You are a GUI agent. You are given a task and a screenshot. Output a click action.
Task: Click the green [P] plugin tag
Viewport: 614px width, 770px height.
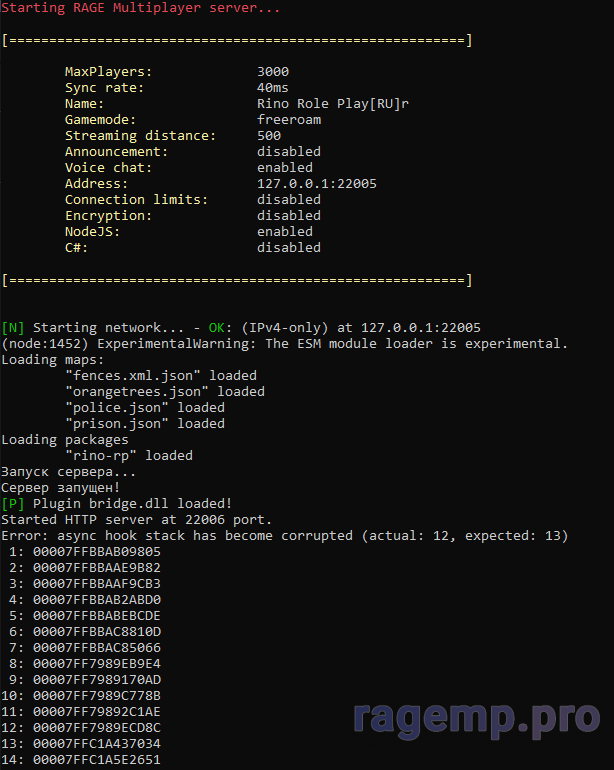[13, 504]
